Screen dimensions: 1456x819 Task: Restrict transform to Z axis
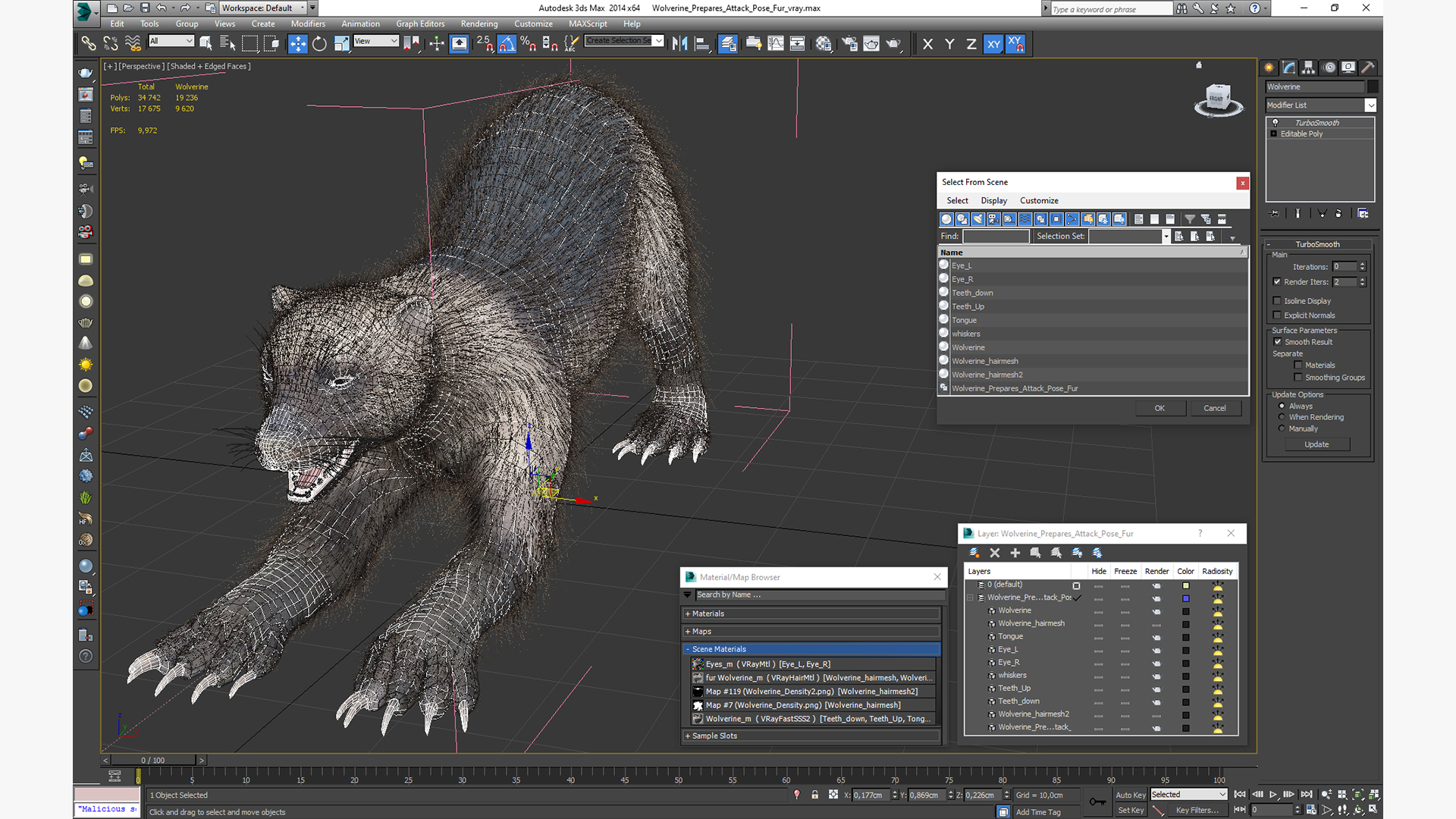tap(971, 44)
